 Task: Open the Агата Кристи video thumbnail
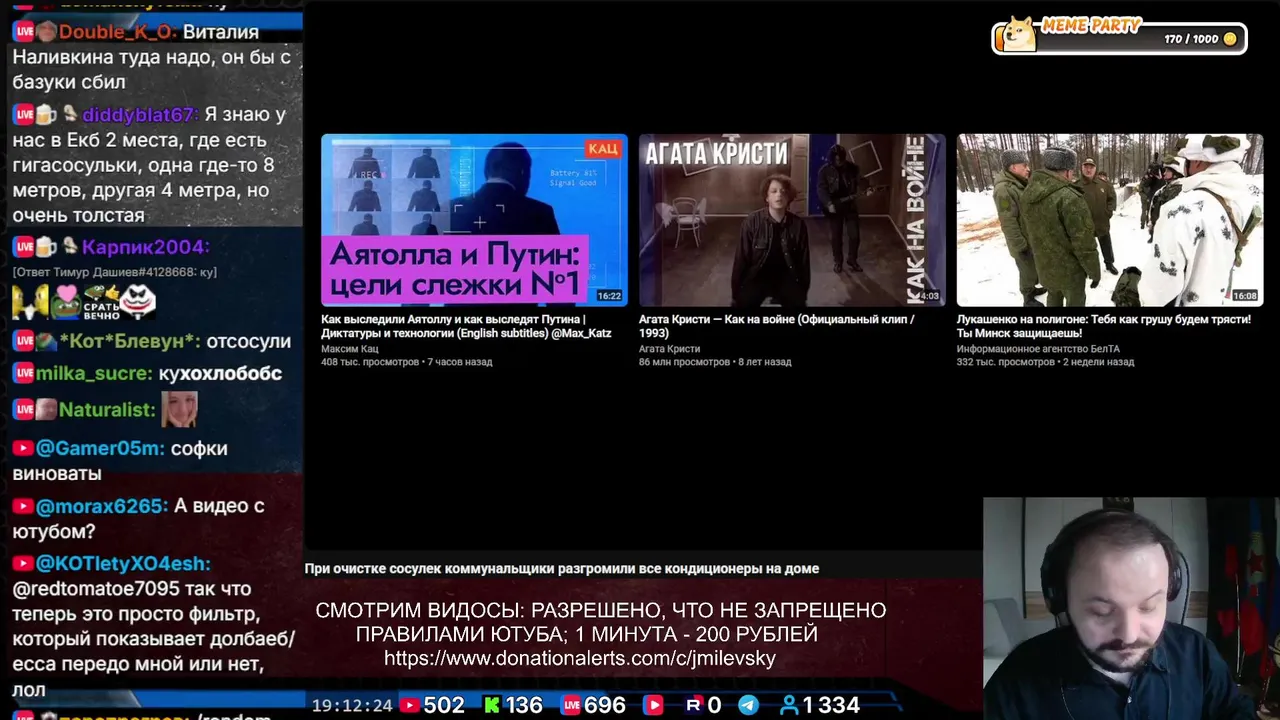click(792, 220)
